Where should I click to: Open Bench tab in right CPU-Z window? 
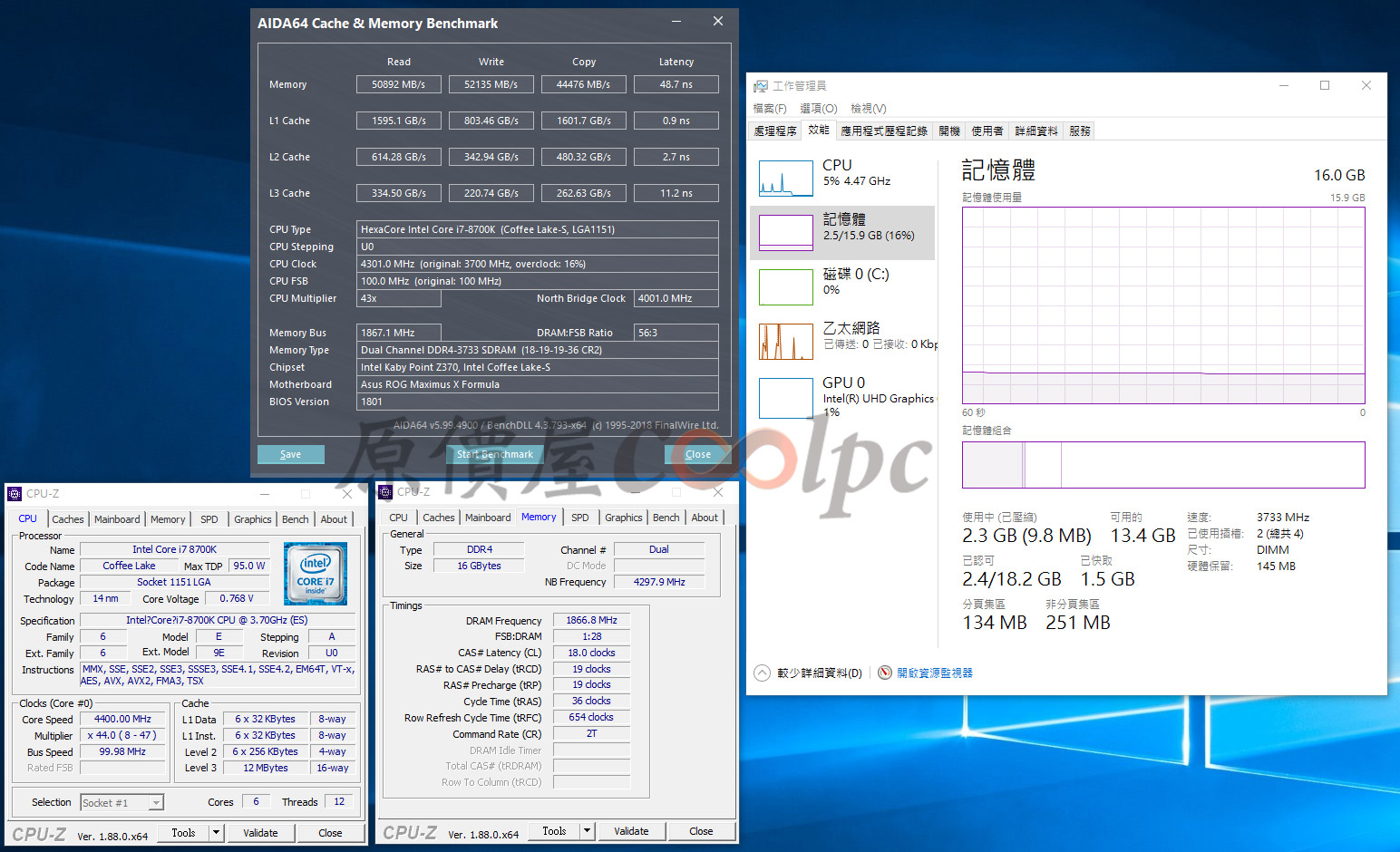(666, 518)
